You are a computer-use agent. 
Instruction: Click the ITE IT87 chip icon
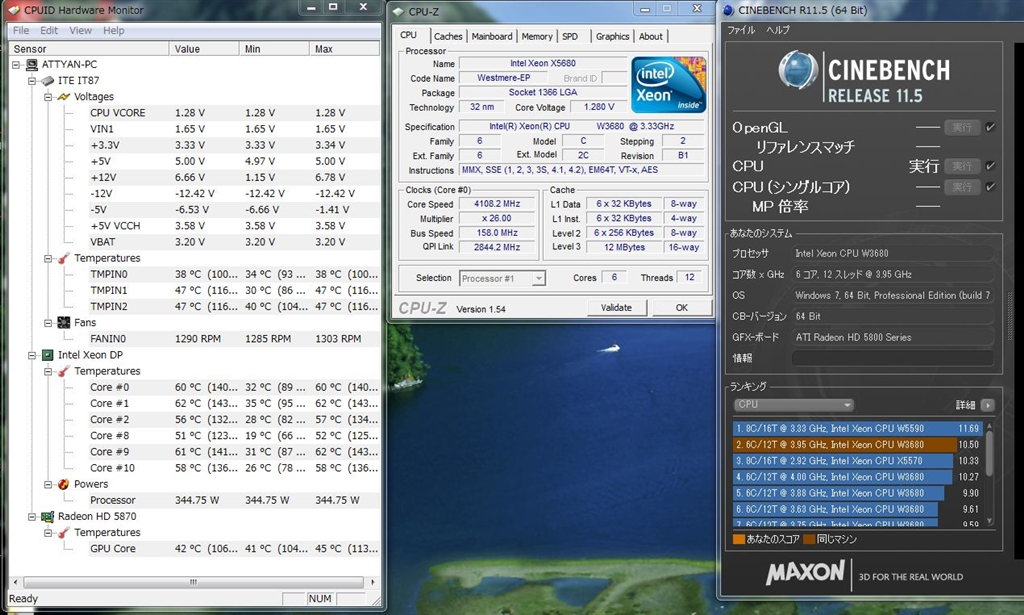pos(48,81)
